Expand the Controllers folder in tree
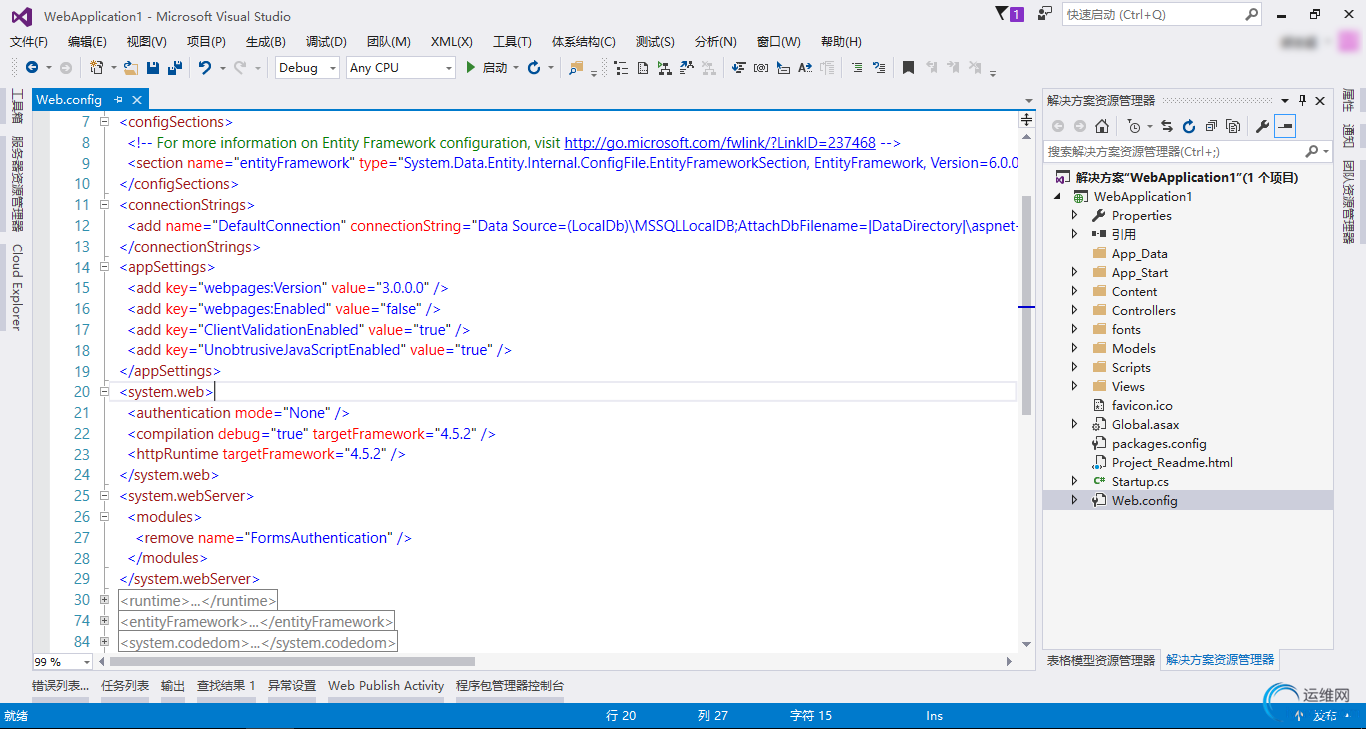The height and width of the screenshot is (729, 1366). (1075, 310)
